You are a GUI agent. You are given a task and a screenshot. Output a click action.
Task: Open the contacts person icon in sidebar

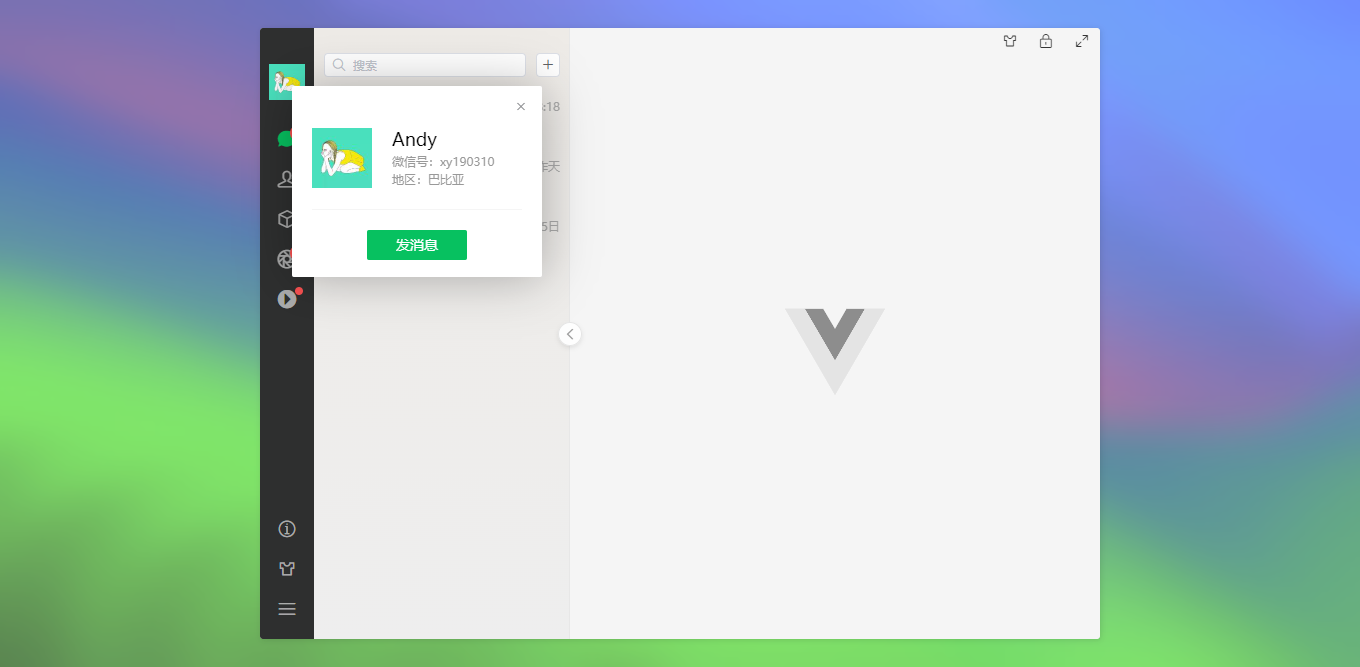285,179
